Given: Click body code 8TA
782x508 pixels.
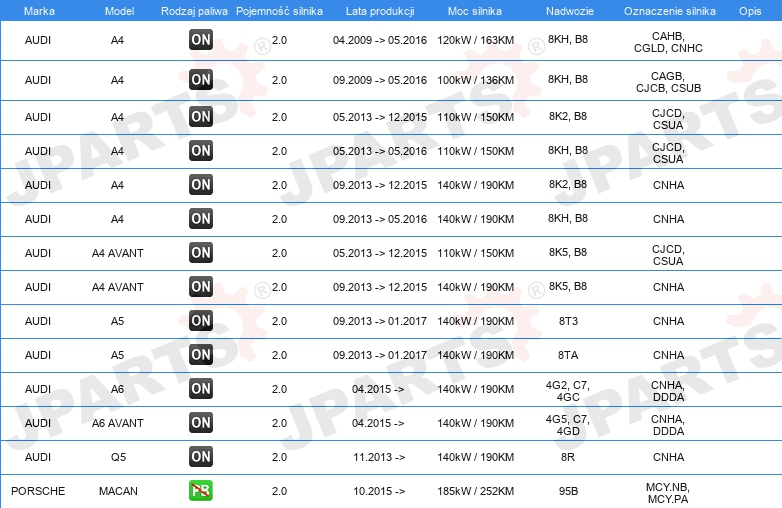Looking at the screenshot, I should coord(568,355).
